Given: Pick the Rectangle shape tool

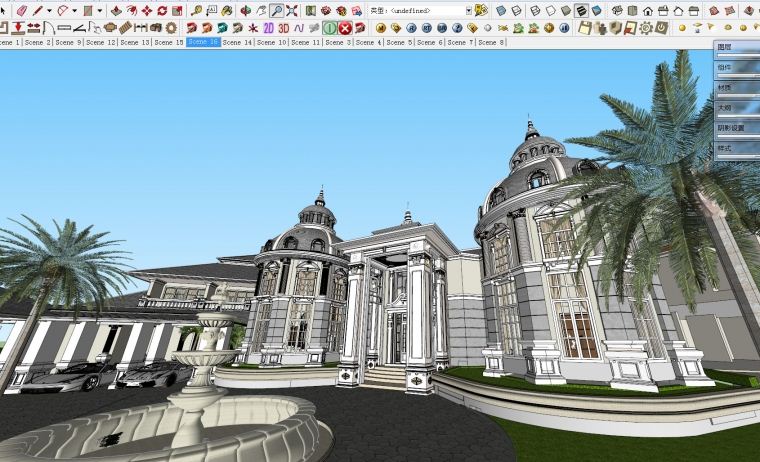Looking at the screenshot, I should pos(88,10).
